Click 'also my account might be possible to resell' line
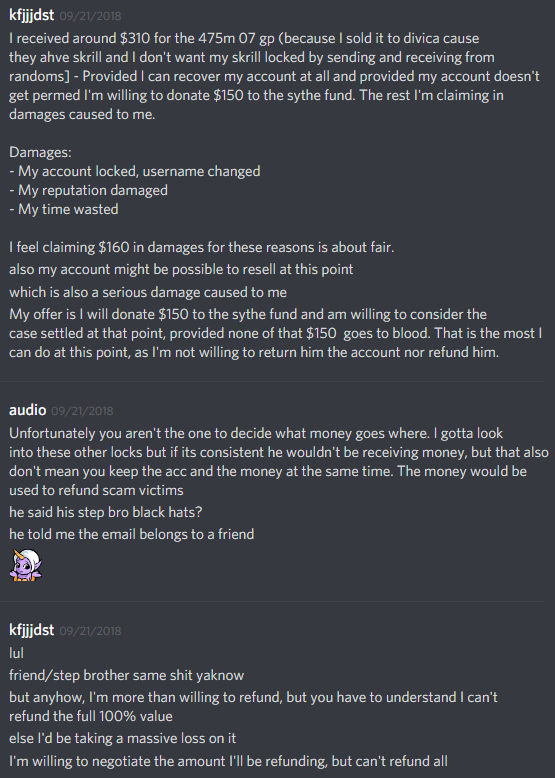The width and height of the screenshot is (555, 778). click(181, 269)
